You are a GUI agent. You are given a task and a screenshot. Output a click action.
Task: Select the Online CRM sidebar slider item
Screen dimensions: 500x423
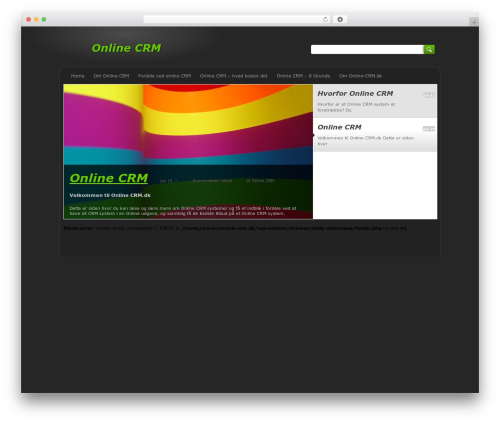[375, 135]
